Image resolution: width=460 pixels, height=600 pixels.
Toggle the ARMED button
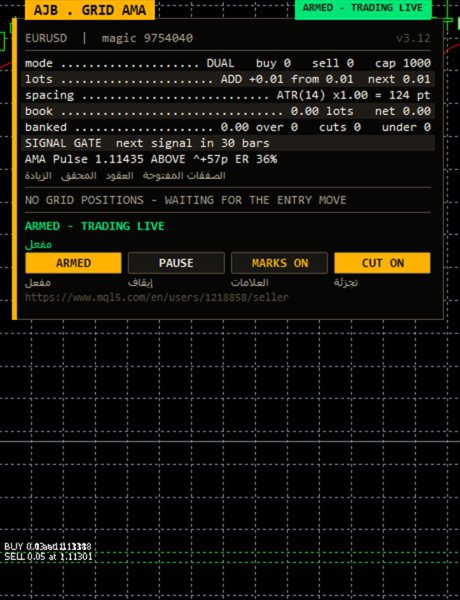point(73,263)
